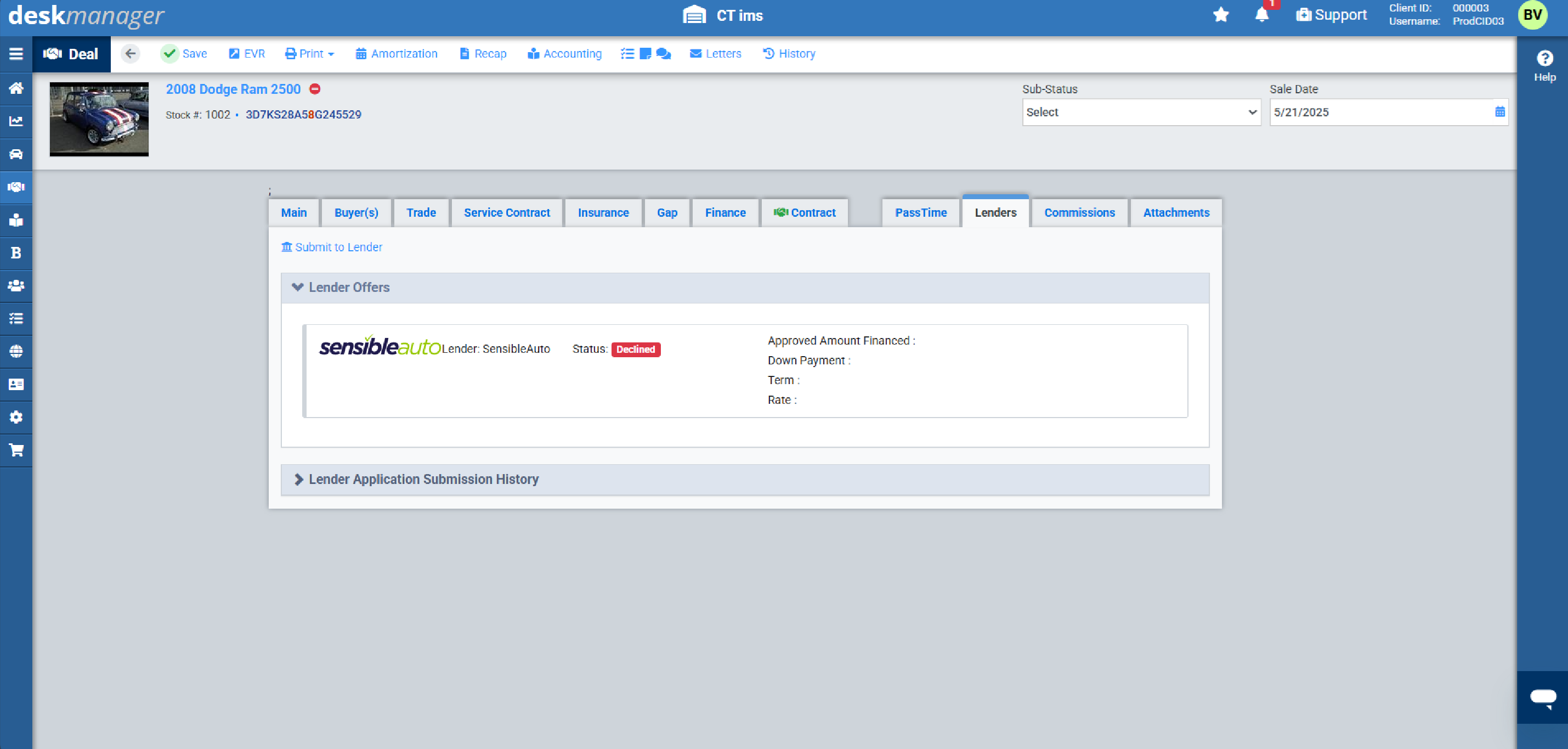Collapse the Lender Offers section

pos(744,288)
